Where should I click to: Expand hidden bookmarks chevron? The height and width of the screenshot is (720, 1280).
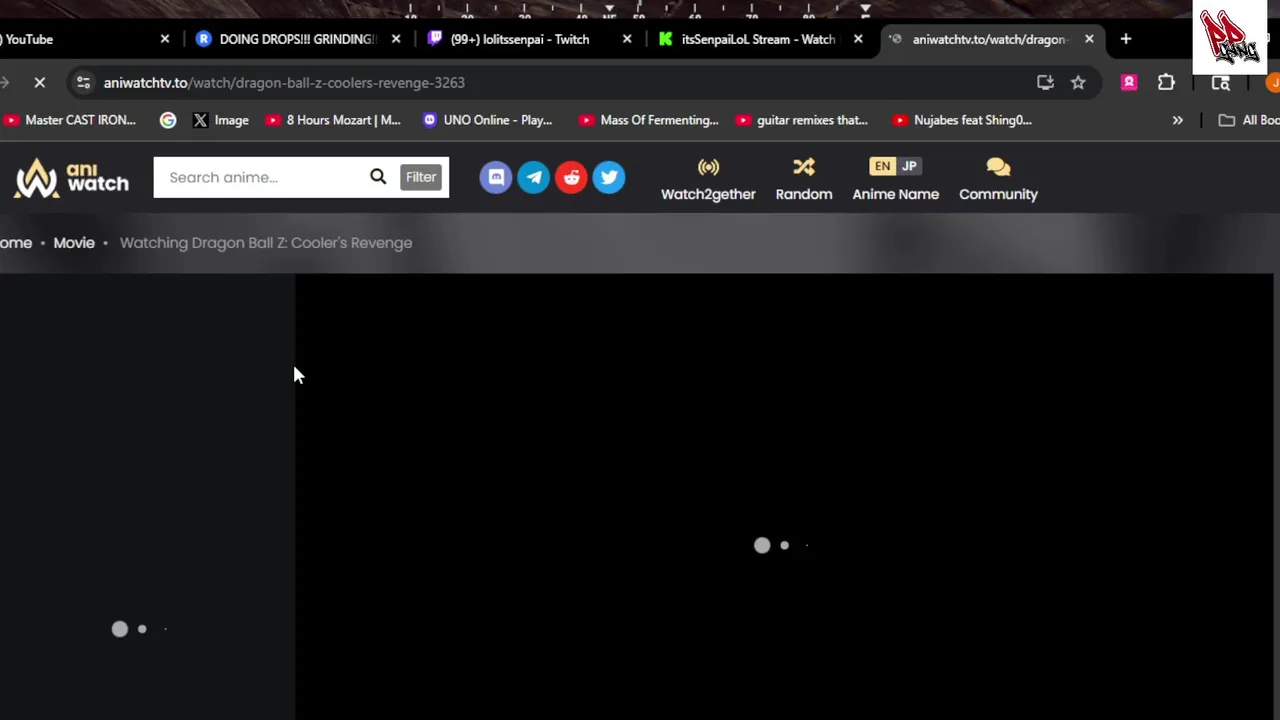tap(1177, 120)
